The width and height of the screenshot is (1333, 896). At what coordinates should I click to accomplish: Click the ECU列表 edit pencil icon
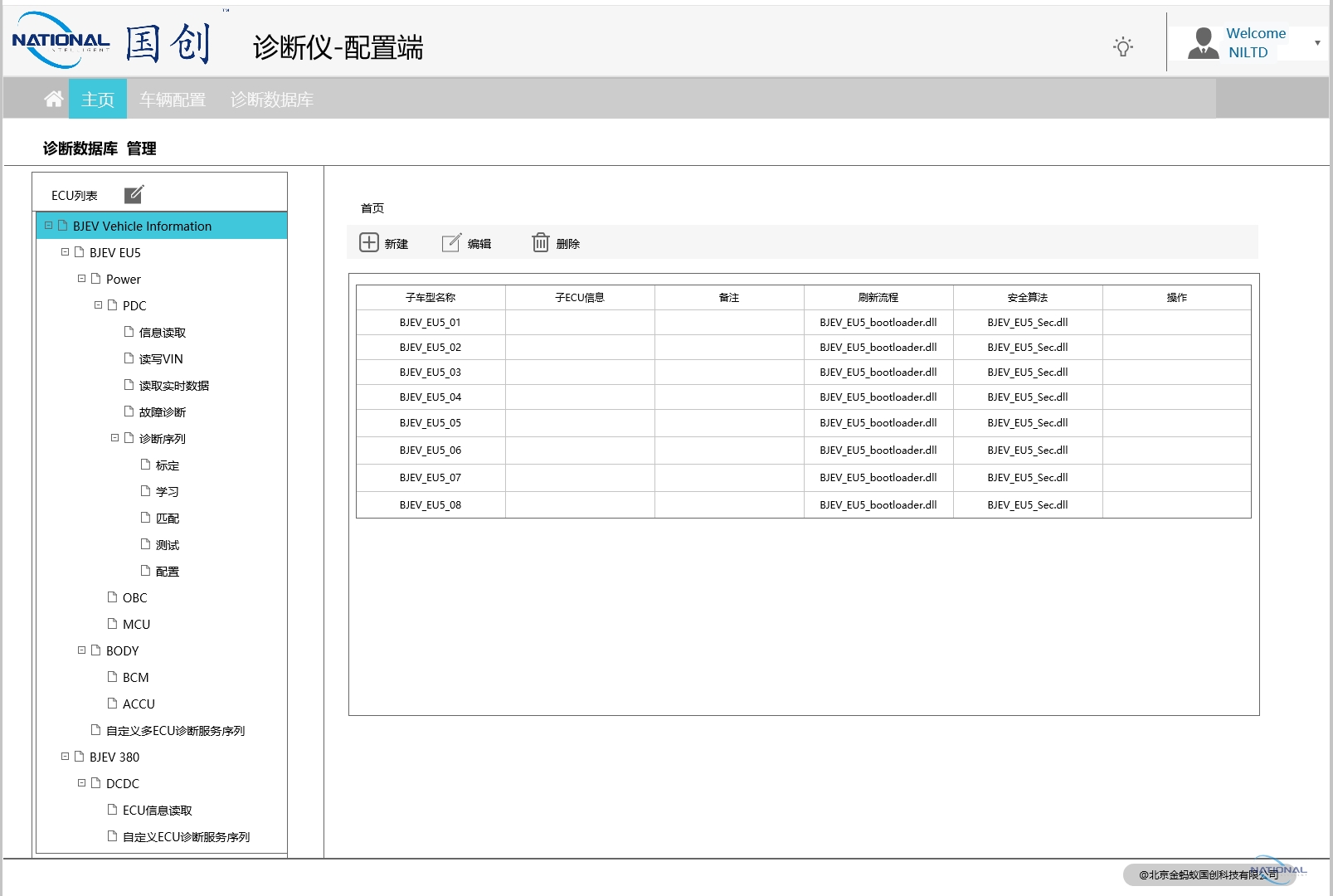134,195
